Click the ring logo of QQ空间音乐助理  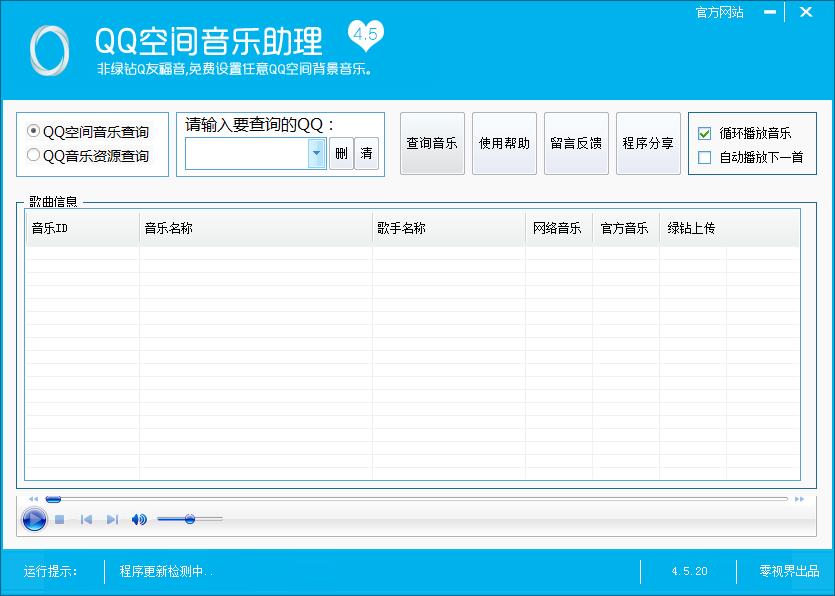50,51
